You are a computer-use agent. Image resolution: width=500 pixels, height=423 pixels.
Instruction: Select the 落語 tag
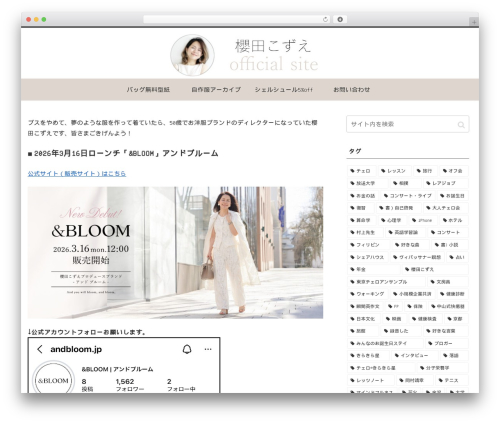(x=454, y=356)
